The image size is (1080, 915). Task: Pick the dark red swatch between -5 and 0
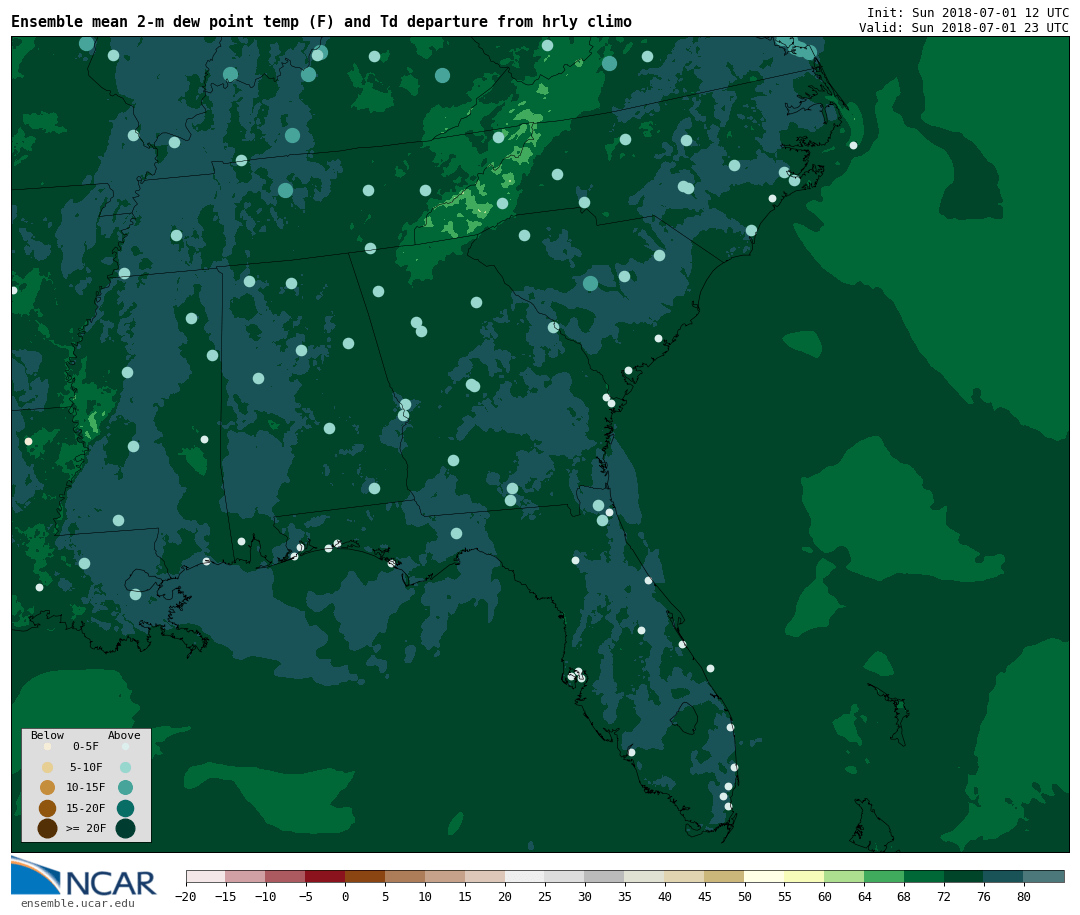tap(325, 877)
